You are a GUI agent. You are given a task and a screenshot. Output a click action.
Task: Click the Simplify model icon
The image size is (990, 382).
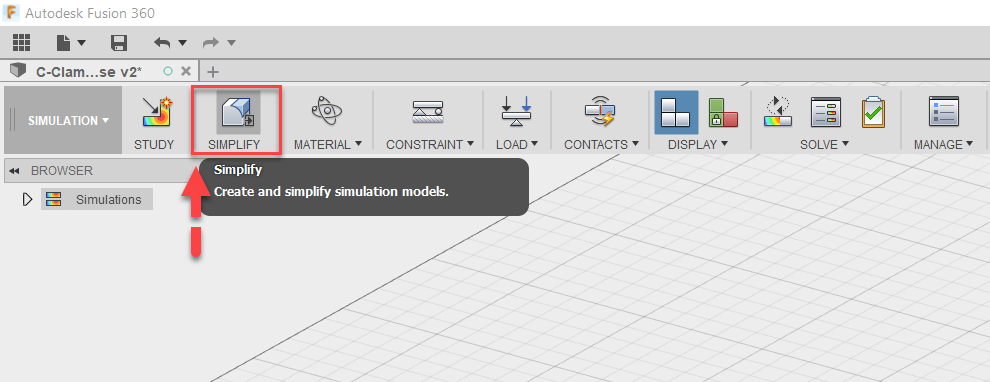click(238, 111)
